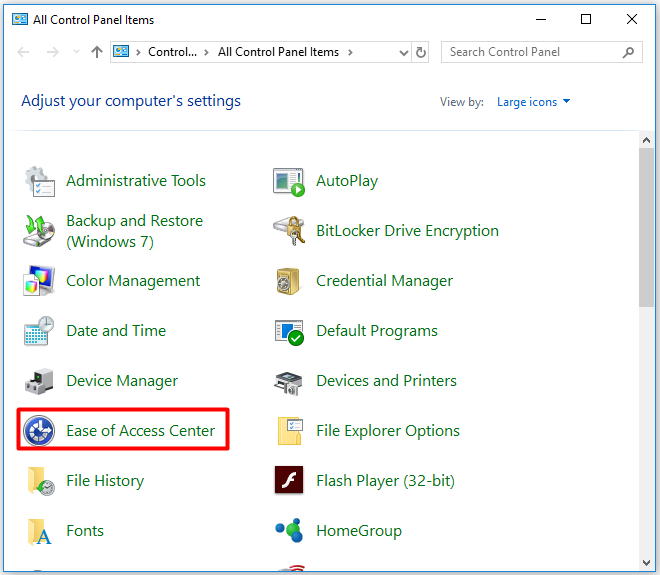
Task: Open the Large icons view dropdown
Action: point(533,102)
